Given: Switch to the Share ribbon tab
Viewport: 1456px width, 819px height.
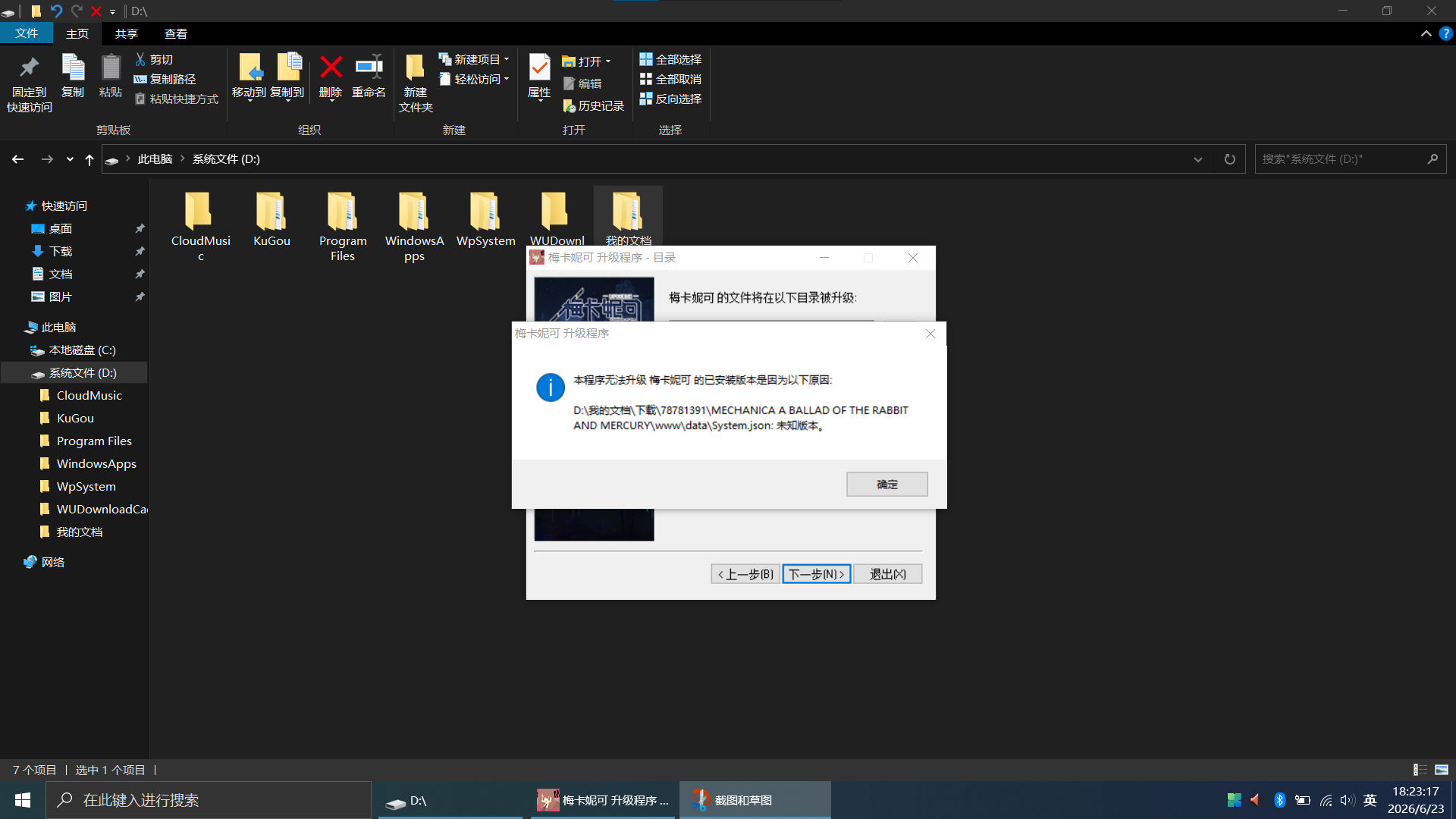Looking at the screenshot, I should coord(127,33).
